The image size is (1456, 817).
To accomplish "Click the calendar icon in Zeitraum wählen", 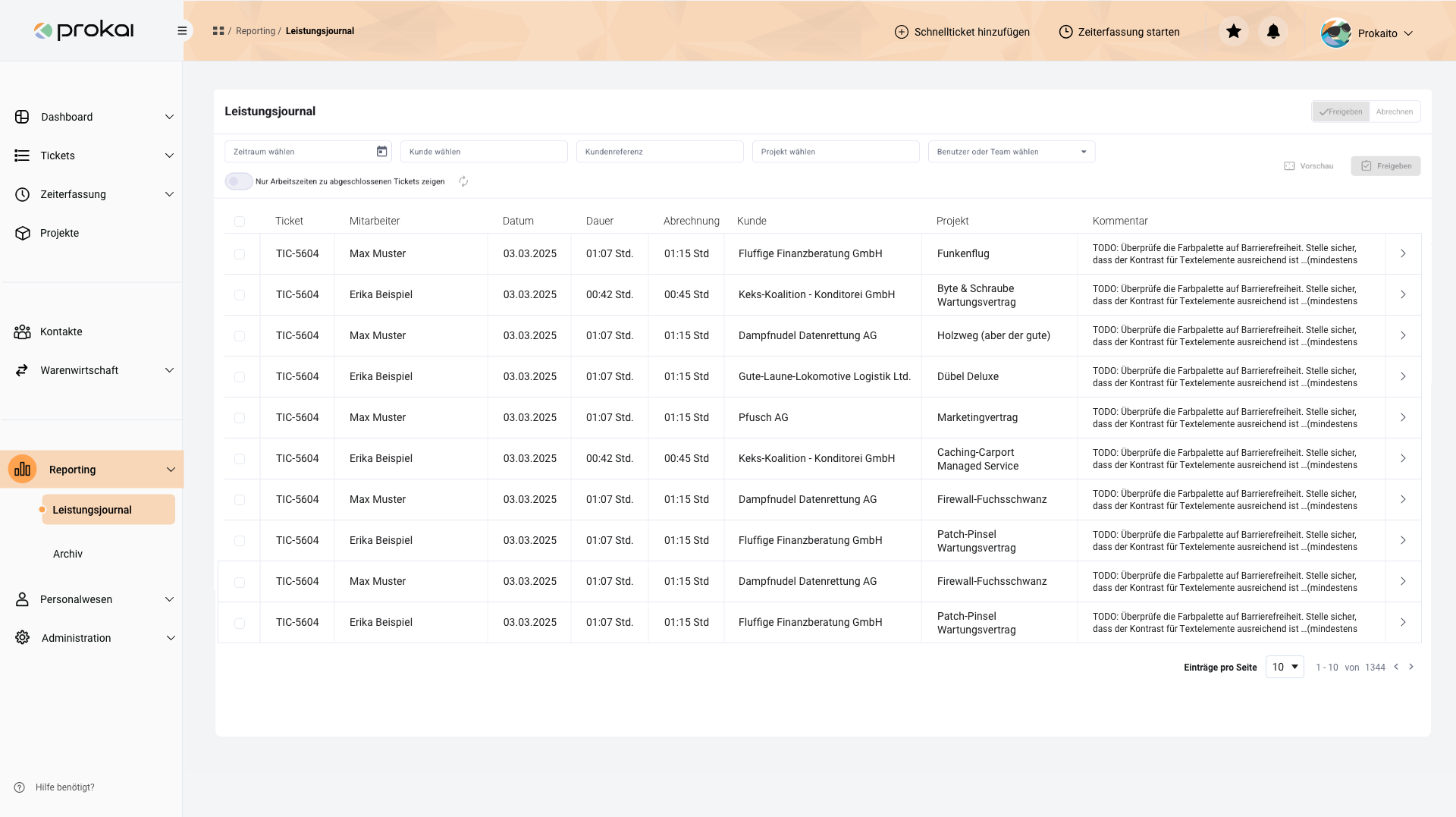I will [x=381, y=151].
